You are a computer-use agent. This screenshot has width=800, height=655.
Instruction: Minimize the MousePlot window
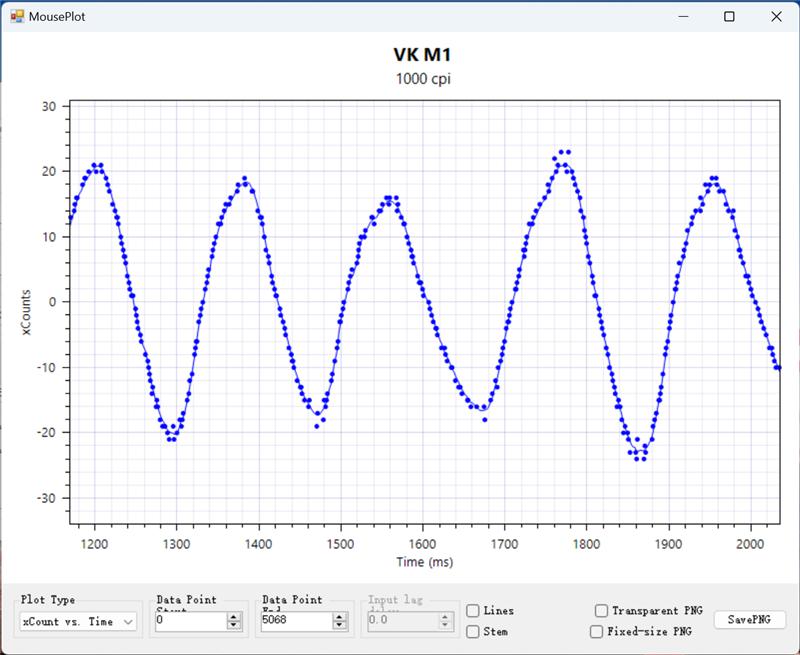[684, 16]
